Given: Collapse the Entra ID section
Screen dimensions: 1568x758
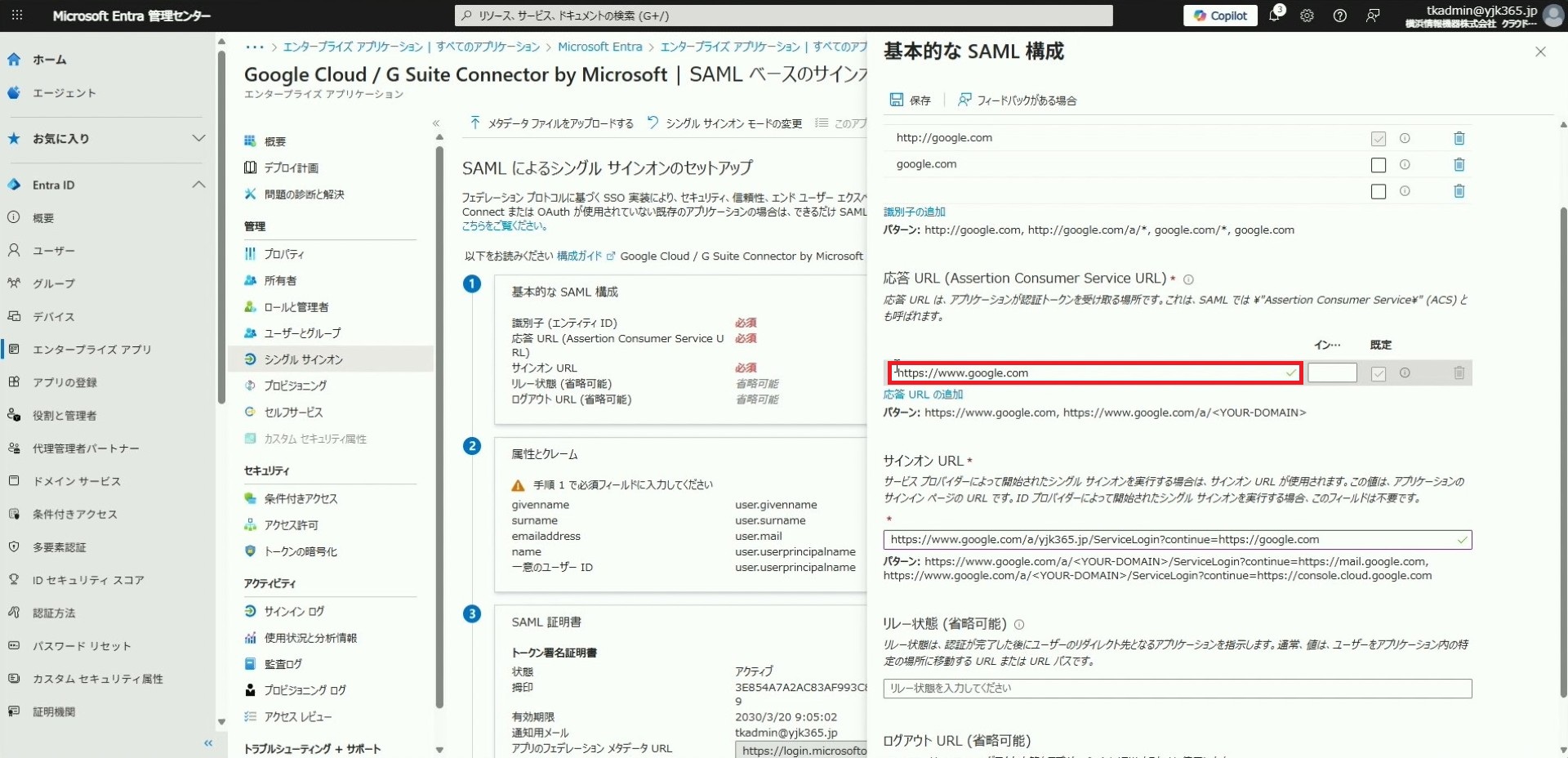Looking at the screenshot, I should [x=198, y=185].
